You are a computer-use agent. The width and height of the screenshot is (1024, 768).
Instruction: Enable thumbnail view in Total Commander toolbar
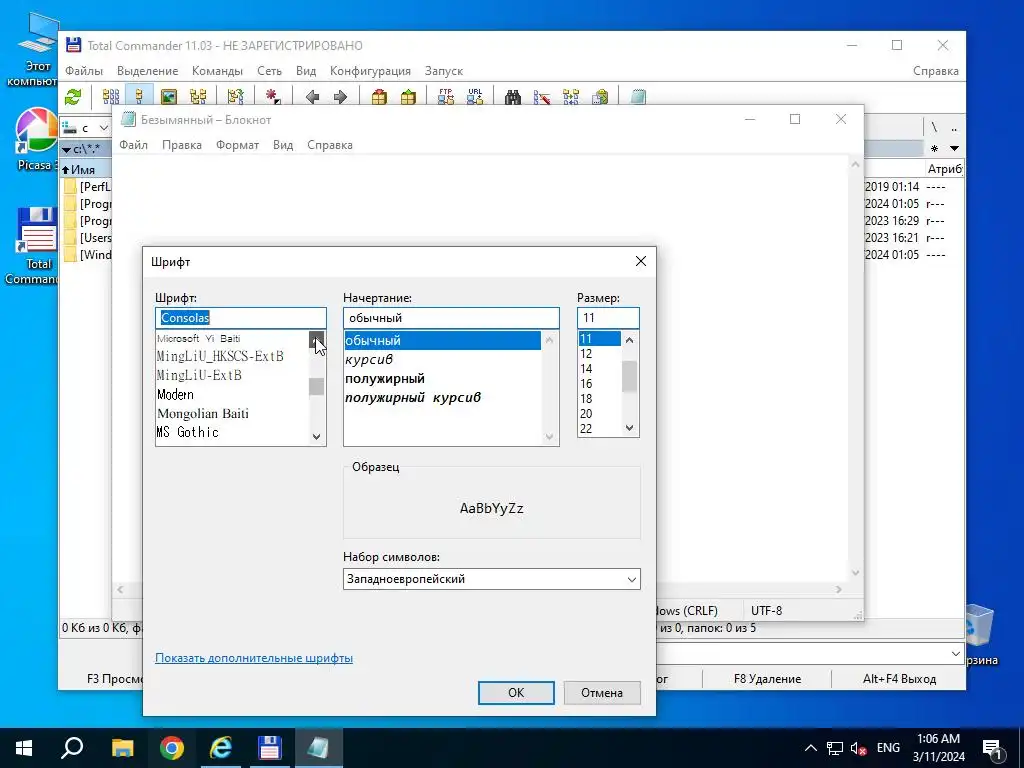[168, 97]
